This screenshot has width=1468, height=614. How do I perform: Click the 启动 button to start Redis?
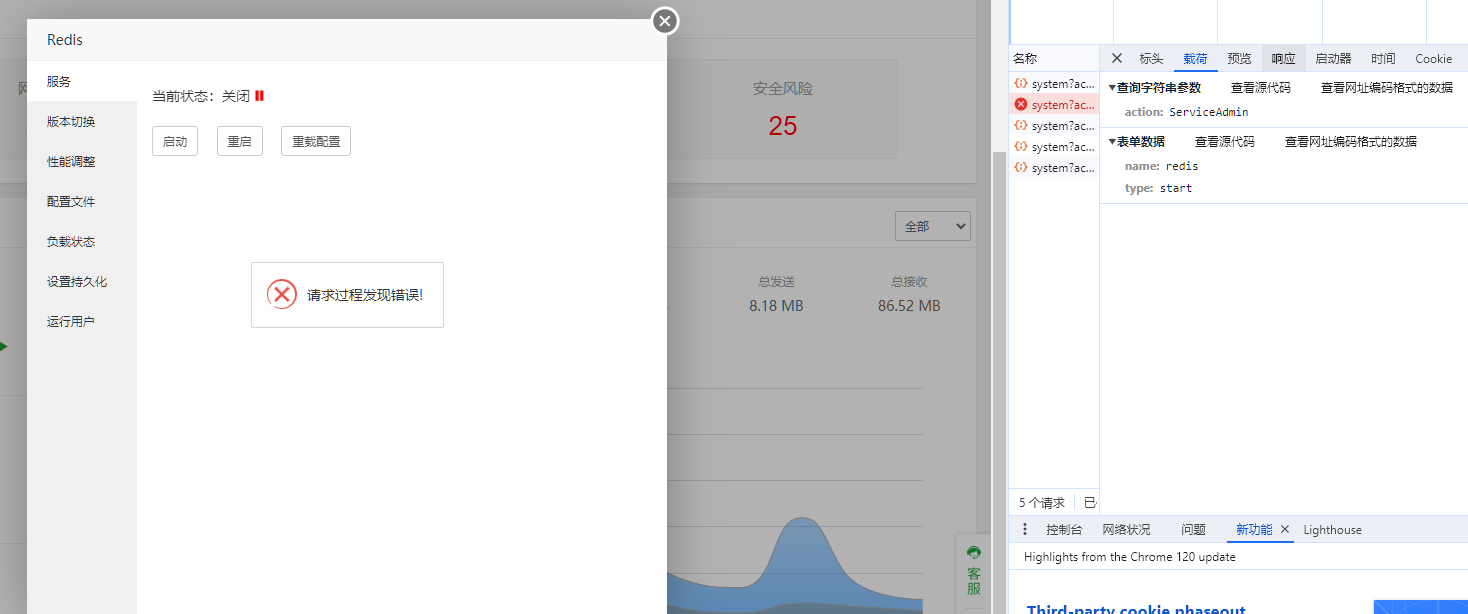(175, 141)
